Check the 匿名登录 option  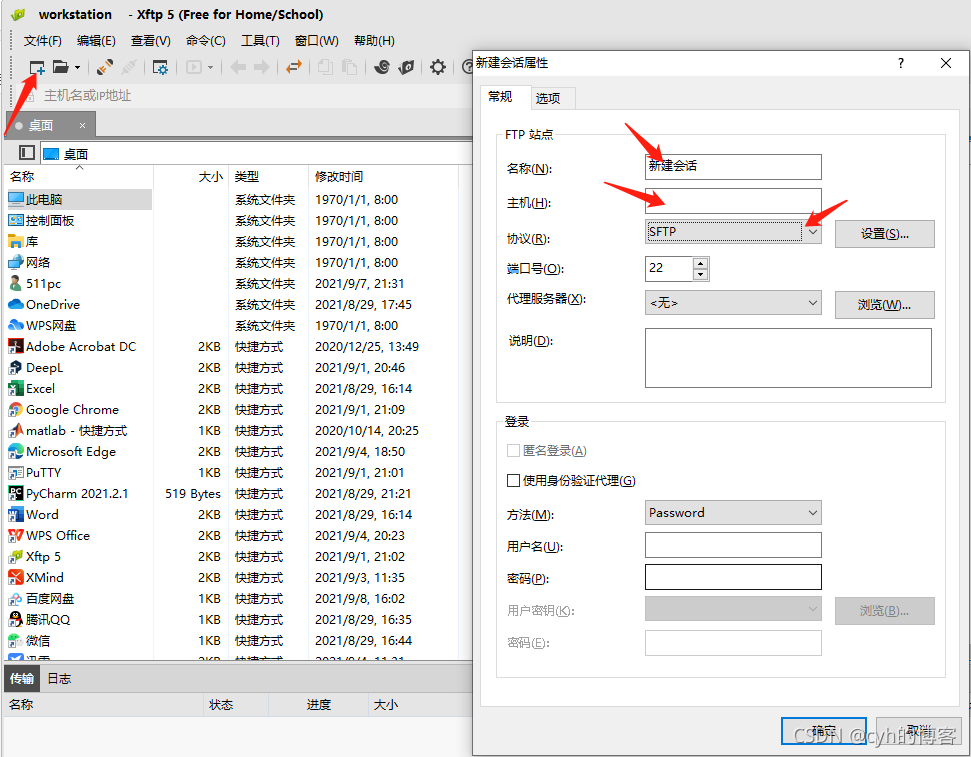514,450
